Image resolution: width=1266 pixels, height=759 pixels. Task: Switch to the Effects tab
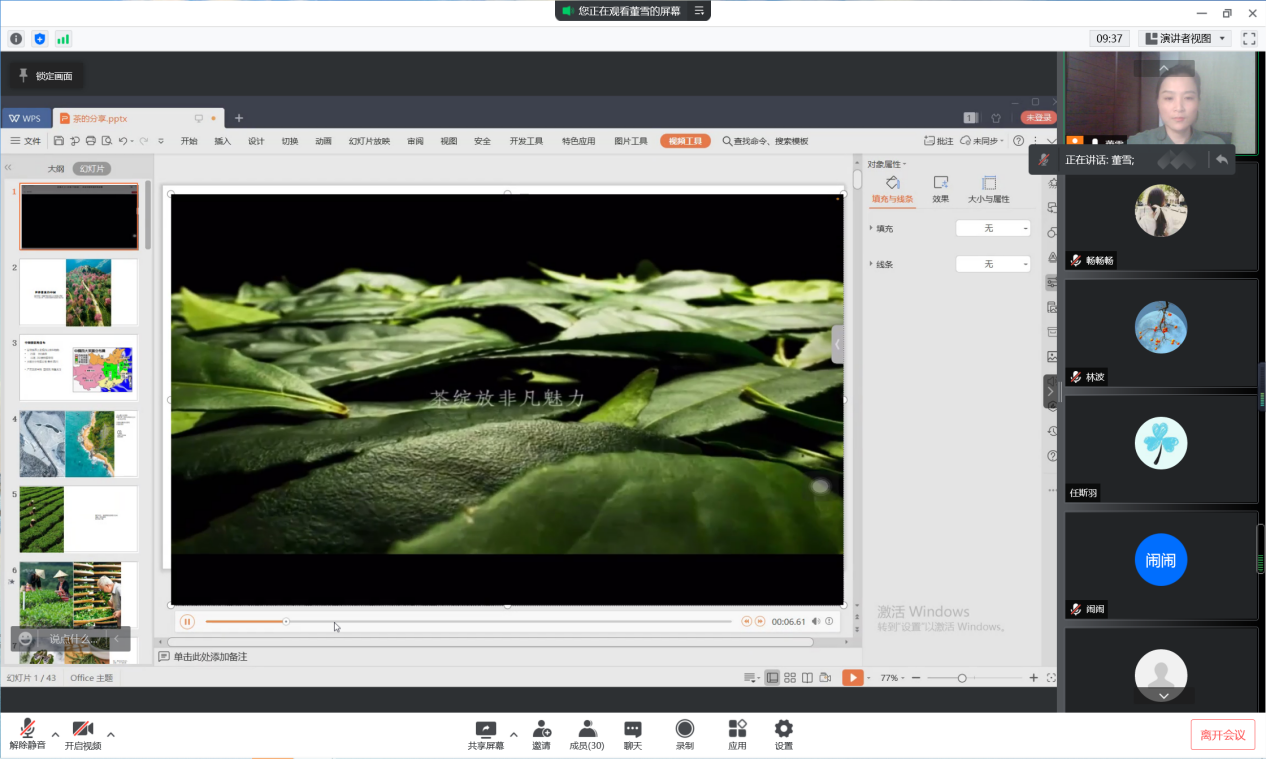[940, 188]
